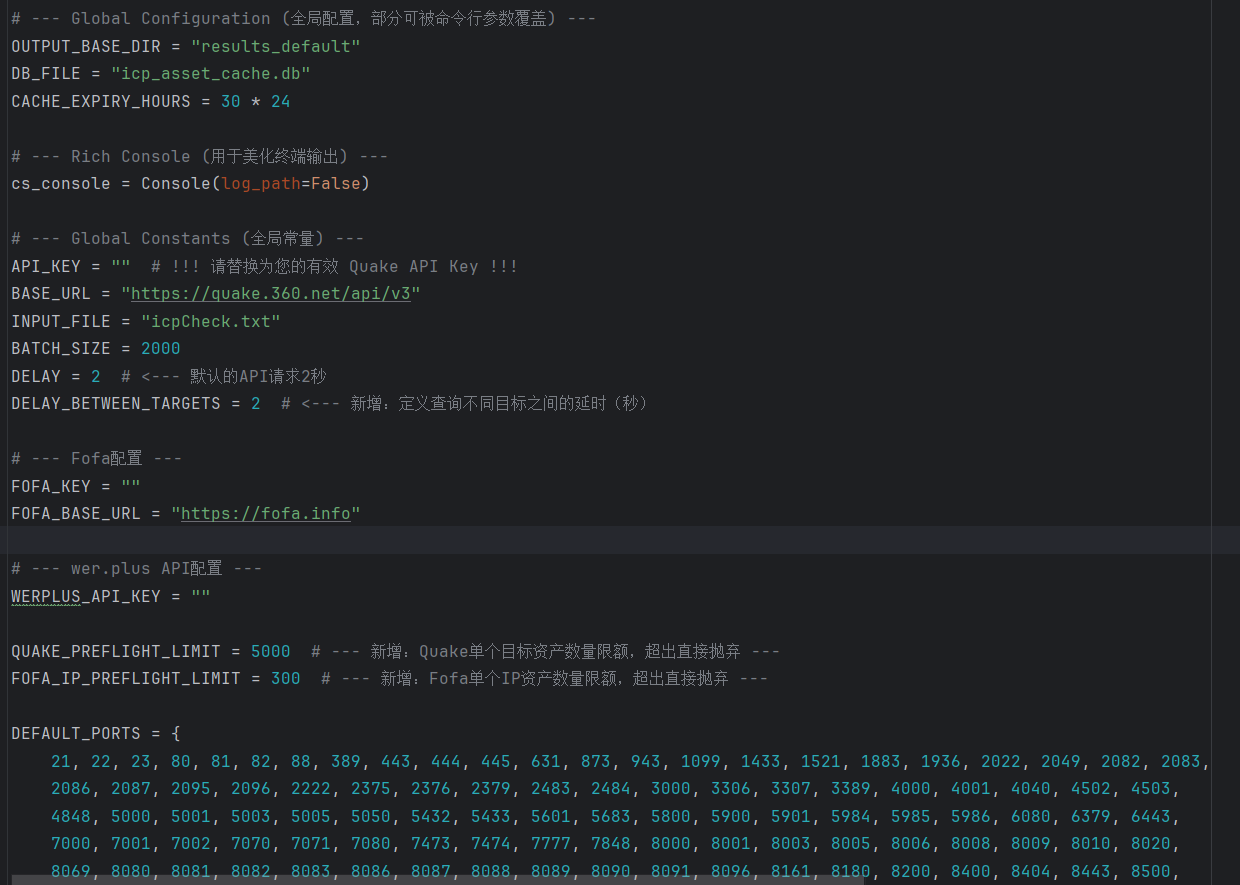Screen dimensions: 1240x885
Task: Open the quake.360.net API URL link
Action: pyautogui.click(x=270, y=294)
